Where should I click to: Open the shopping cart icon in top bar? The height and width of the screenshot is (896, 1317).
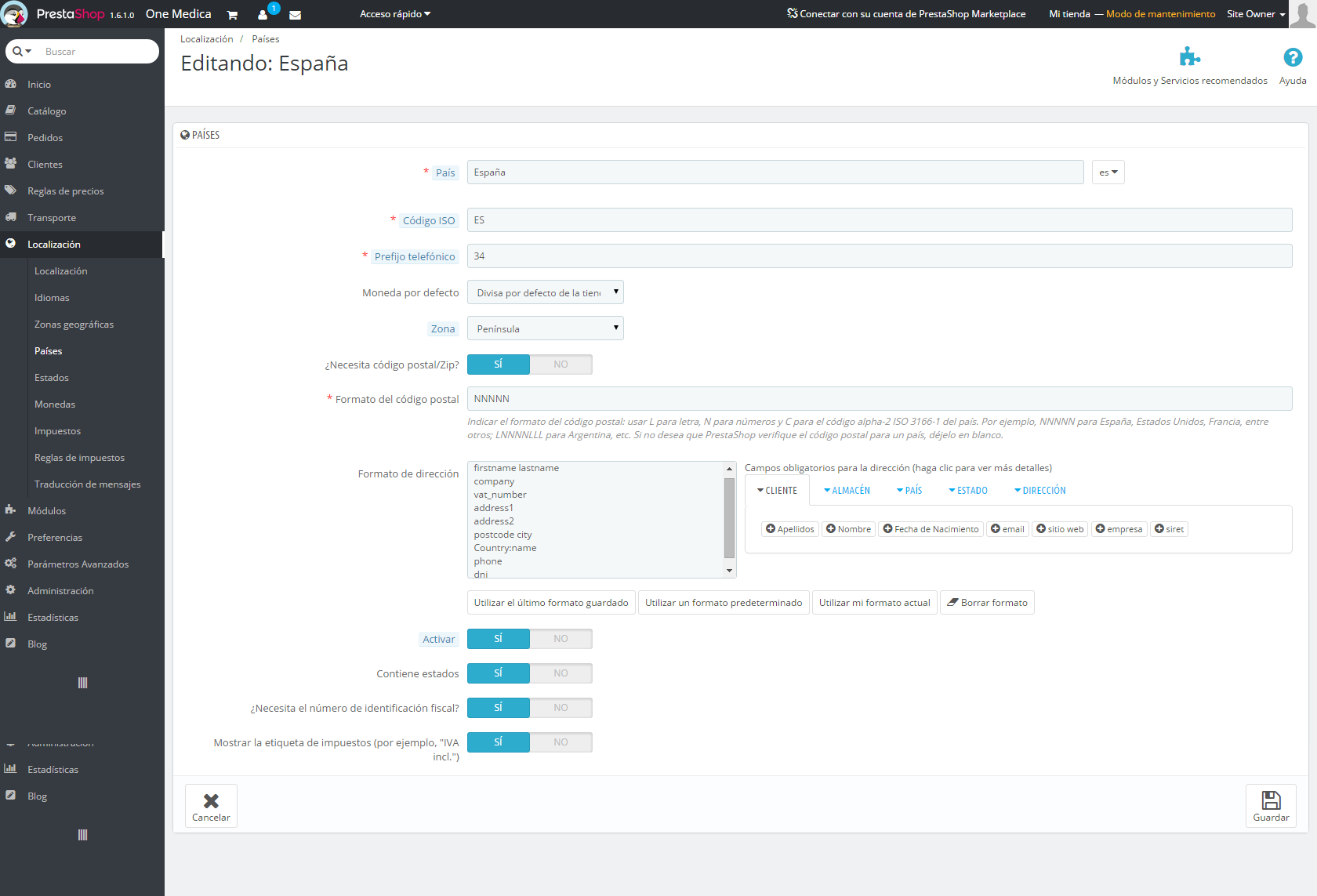pyautogui.click(x=232, y=15)
